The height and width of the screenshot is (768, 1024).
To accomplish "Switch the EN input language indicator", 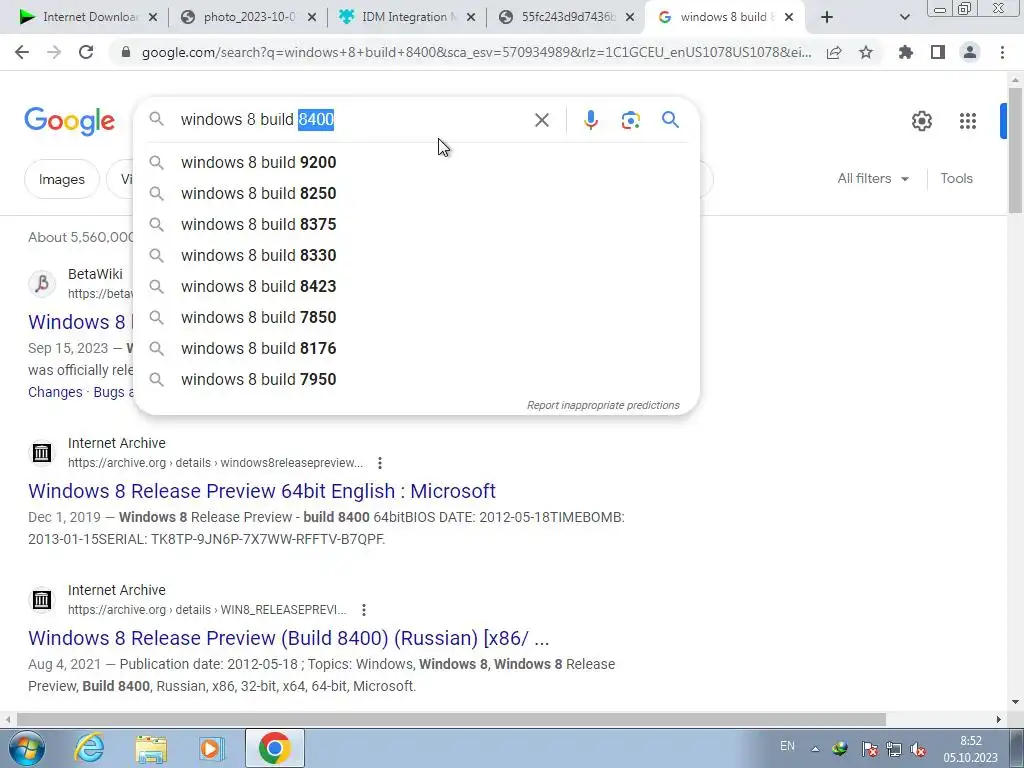I will pyautogui.click(x=788, y=746).
